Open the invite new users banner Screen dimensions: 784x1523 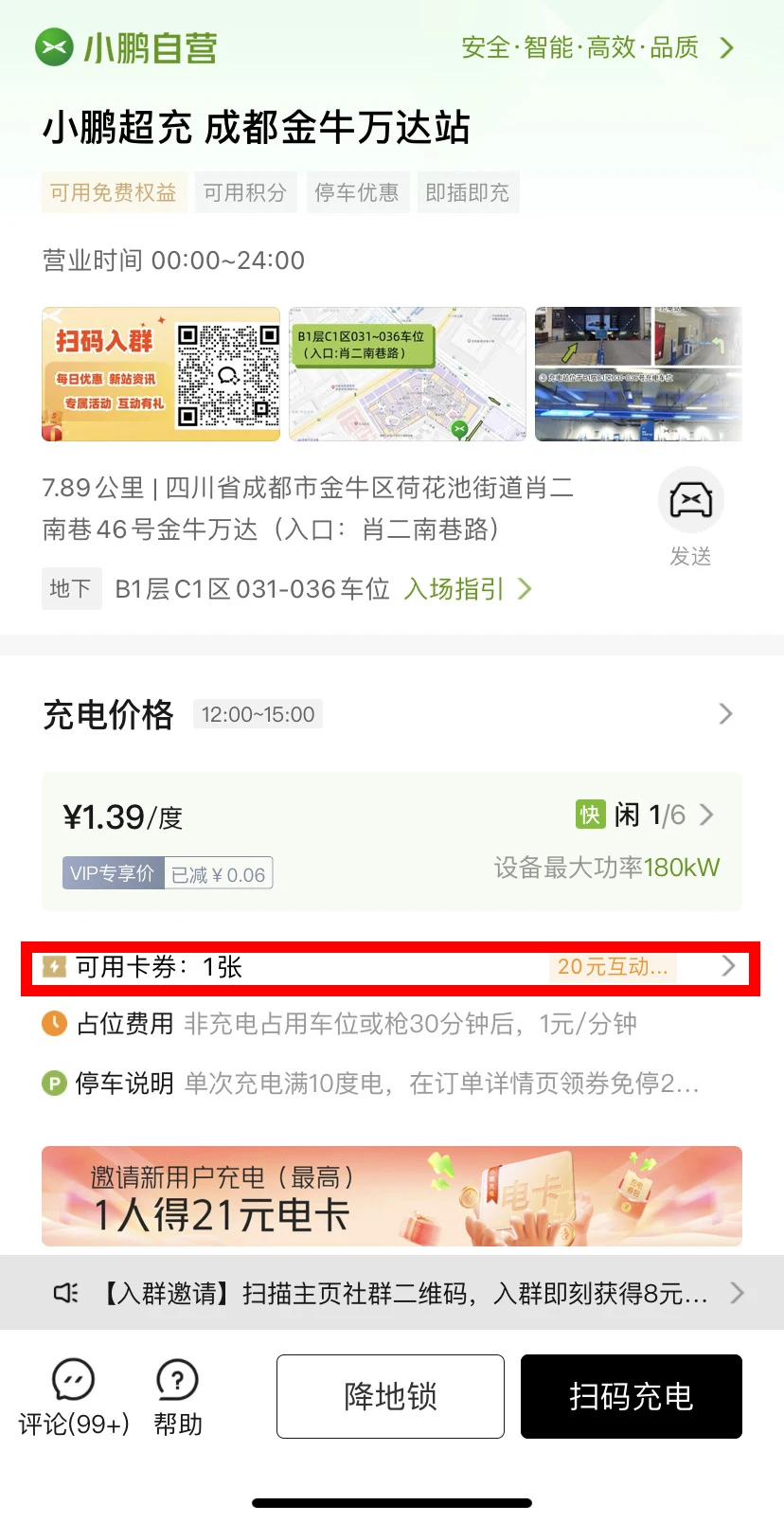[x=392, y=1196]
